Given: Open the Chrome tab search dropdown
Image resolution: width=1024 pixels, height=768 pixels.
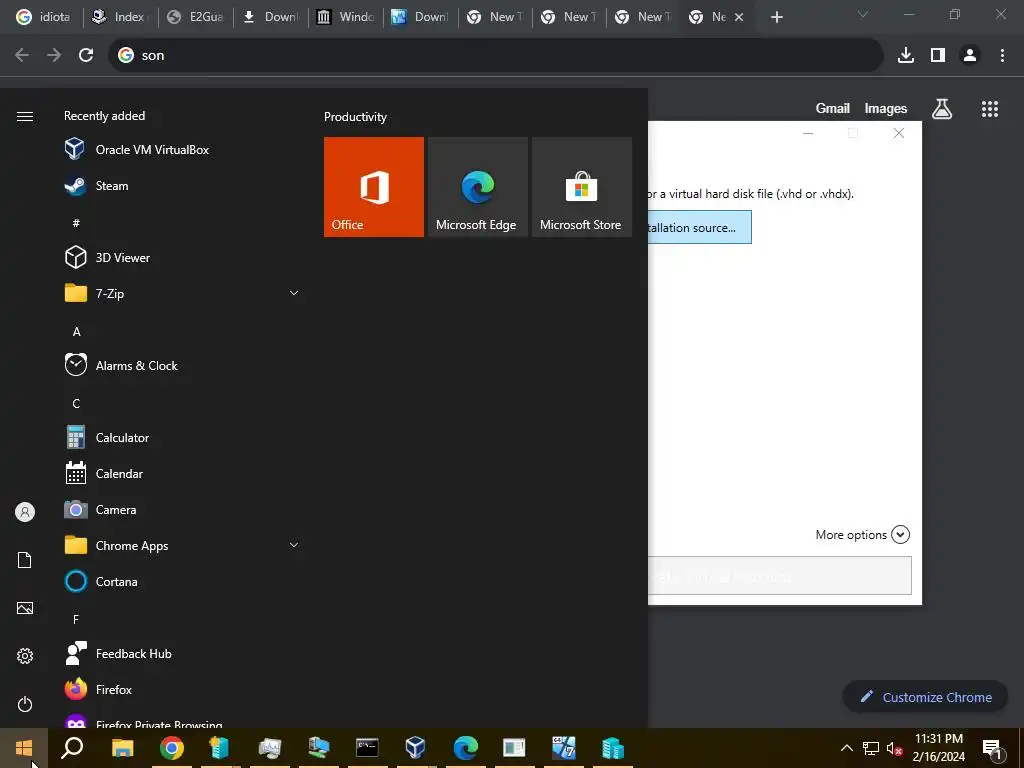Looking at the screenshot, I should 863,15.
